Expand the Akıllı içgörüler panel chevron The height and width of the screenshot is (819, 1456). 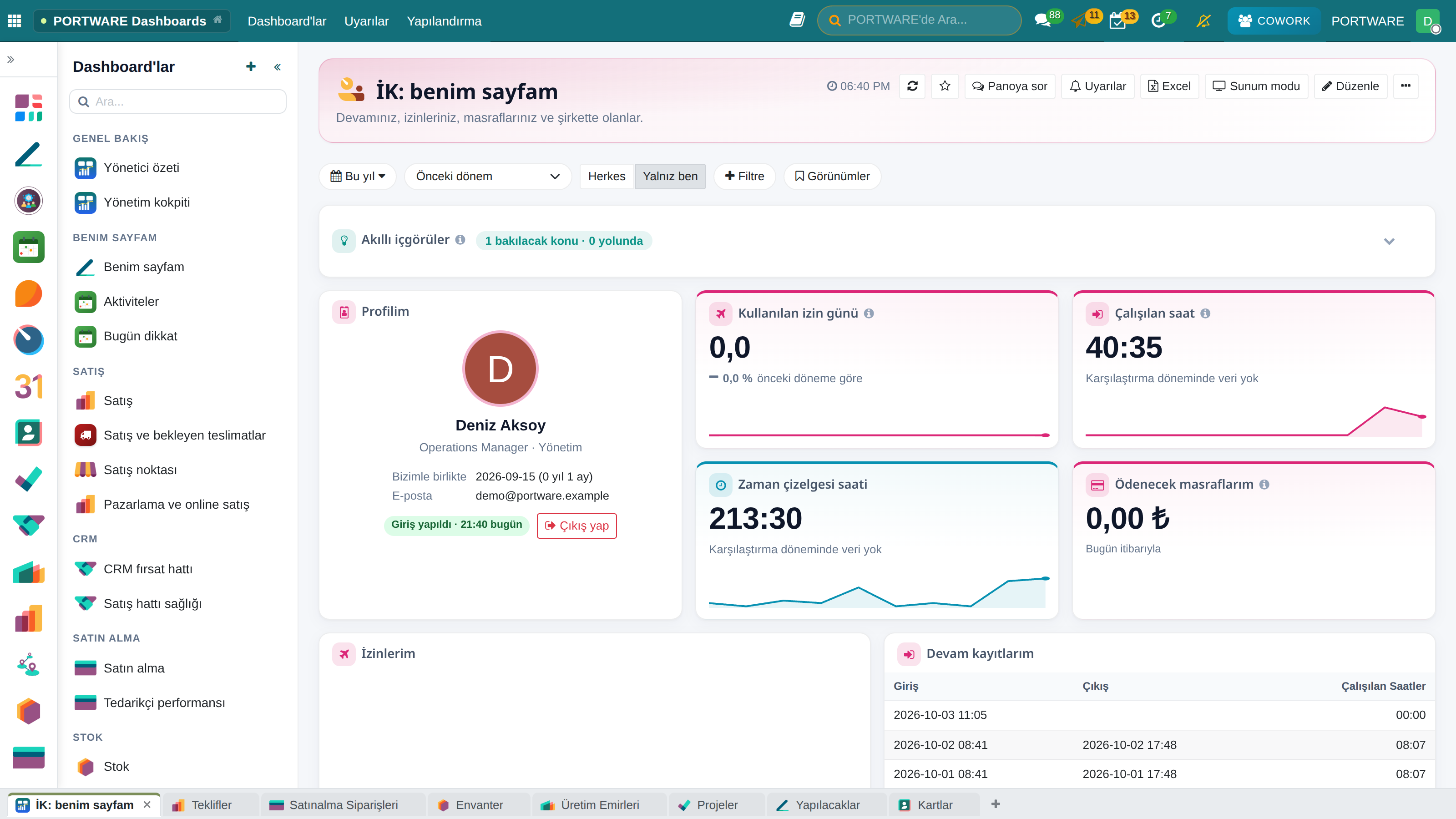(x=1389, y=241)
